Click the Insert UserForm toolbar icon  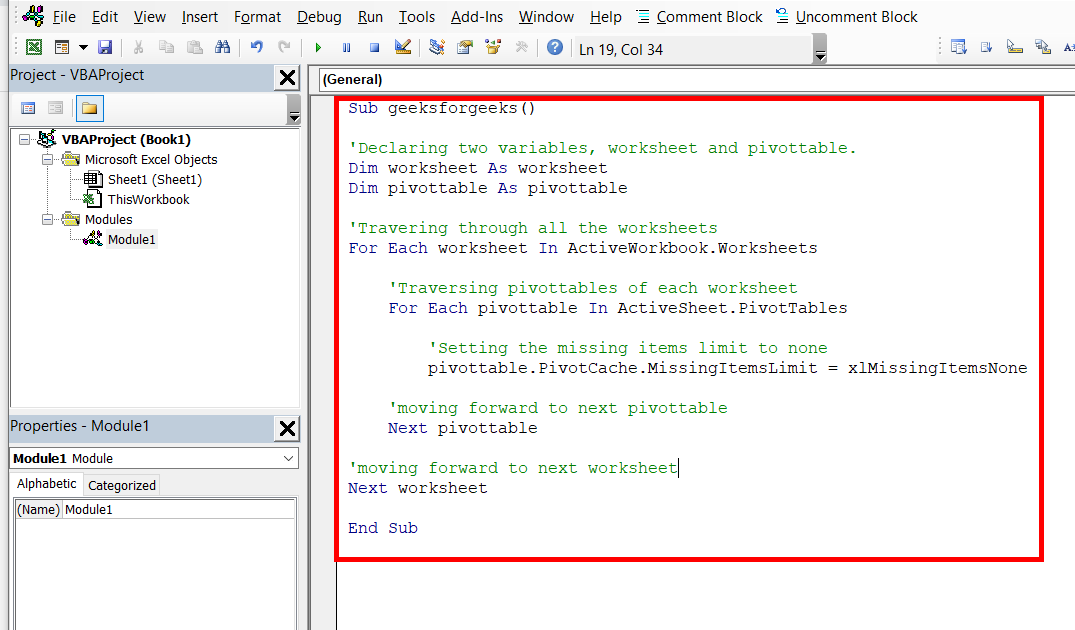coord(62,47)
